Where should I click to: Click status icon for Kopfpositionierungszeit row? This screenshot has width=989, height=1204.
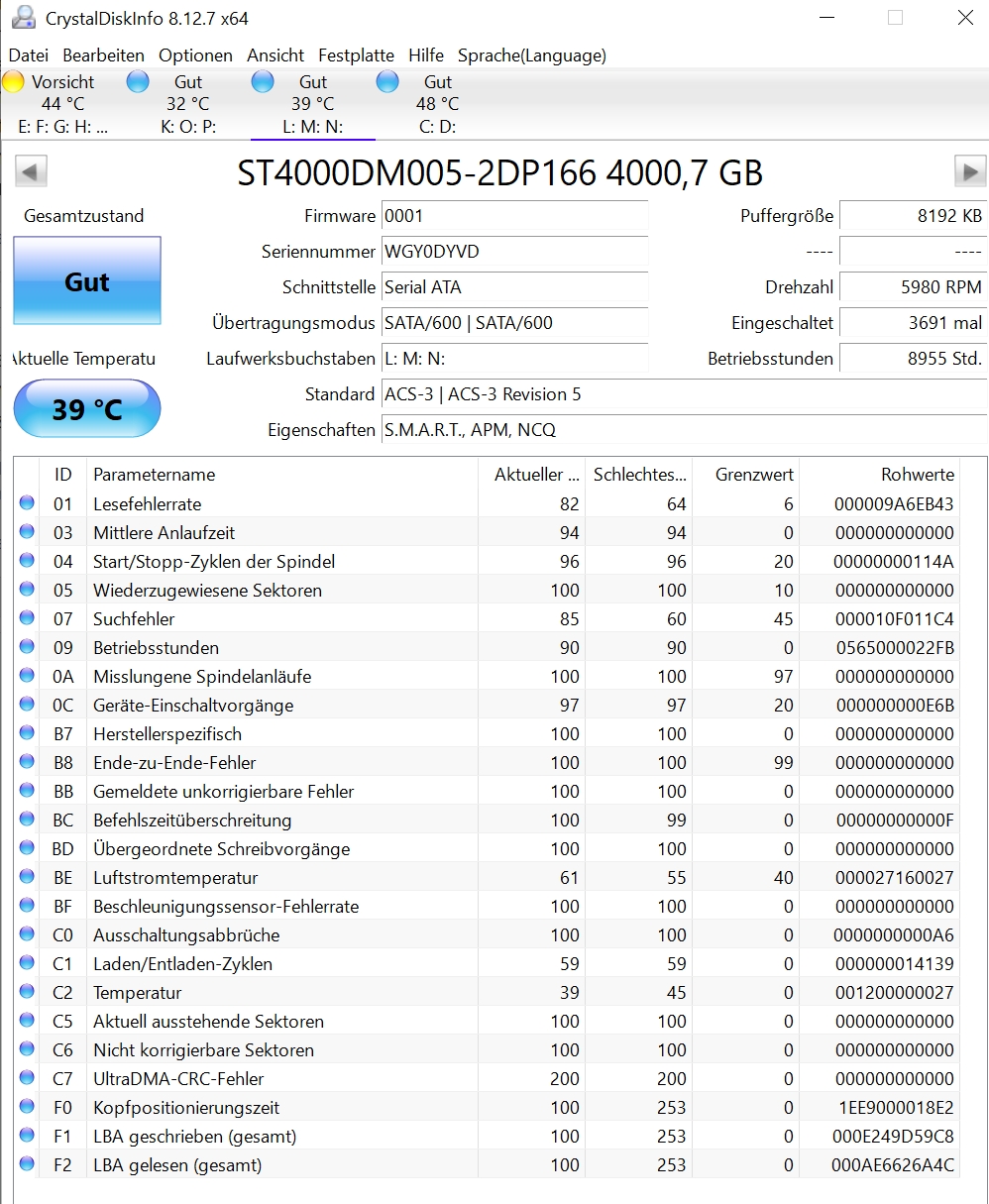(x=27, y=1107)
